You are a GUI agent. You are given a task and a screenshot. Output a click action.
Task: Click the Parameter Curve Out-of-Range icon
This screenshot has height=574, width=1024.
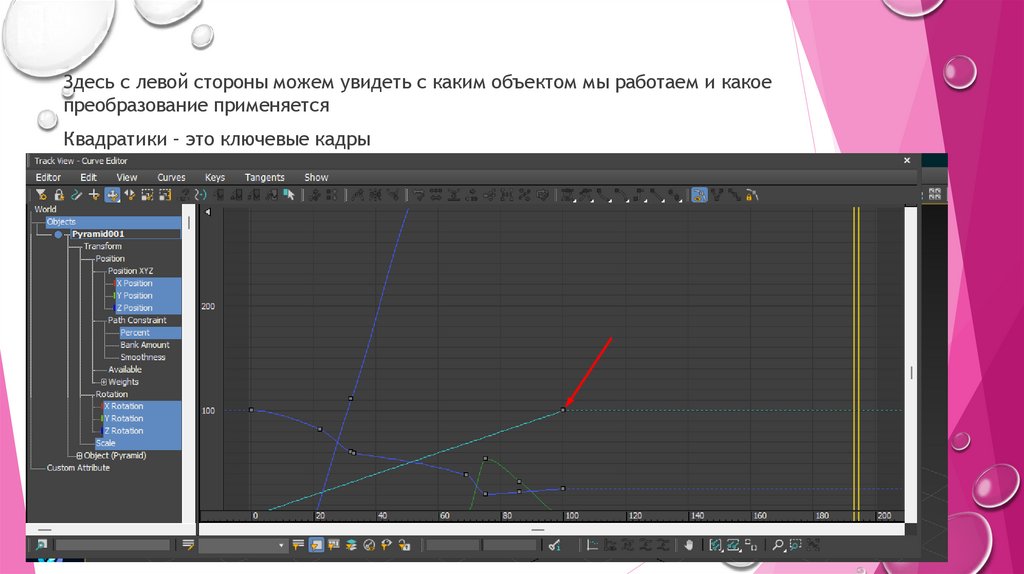(200, 195)
